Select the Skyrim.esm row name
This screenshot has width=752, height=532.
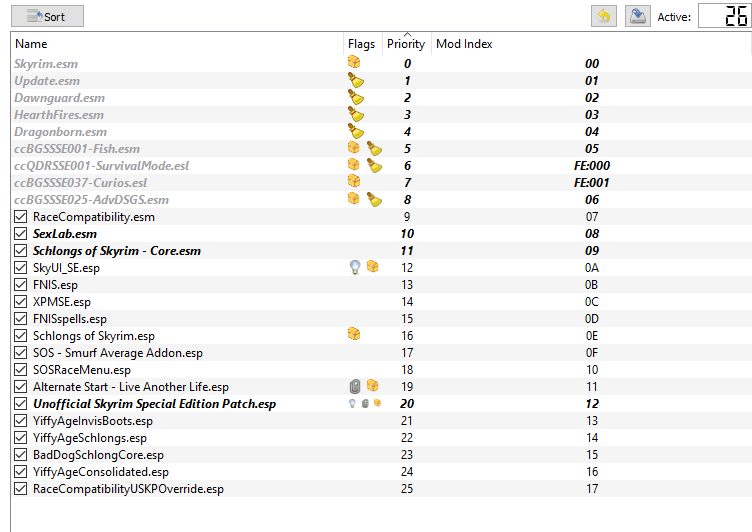(x=46, y=64)
